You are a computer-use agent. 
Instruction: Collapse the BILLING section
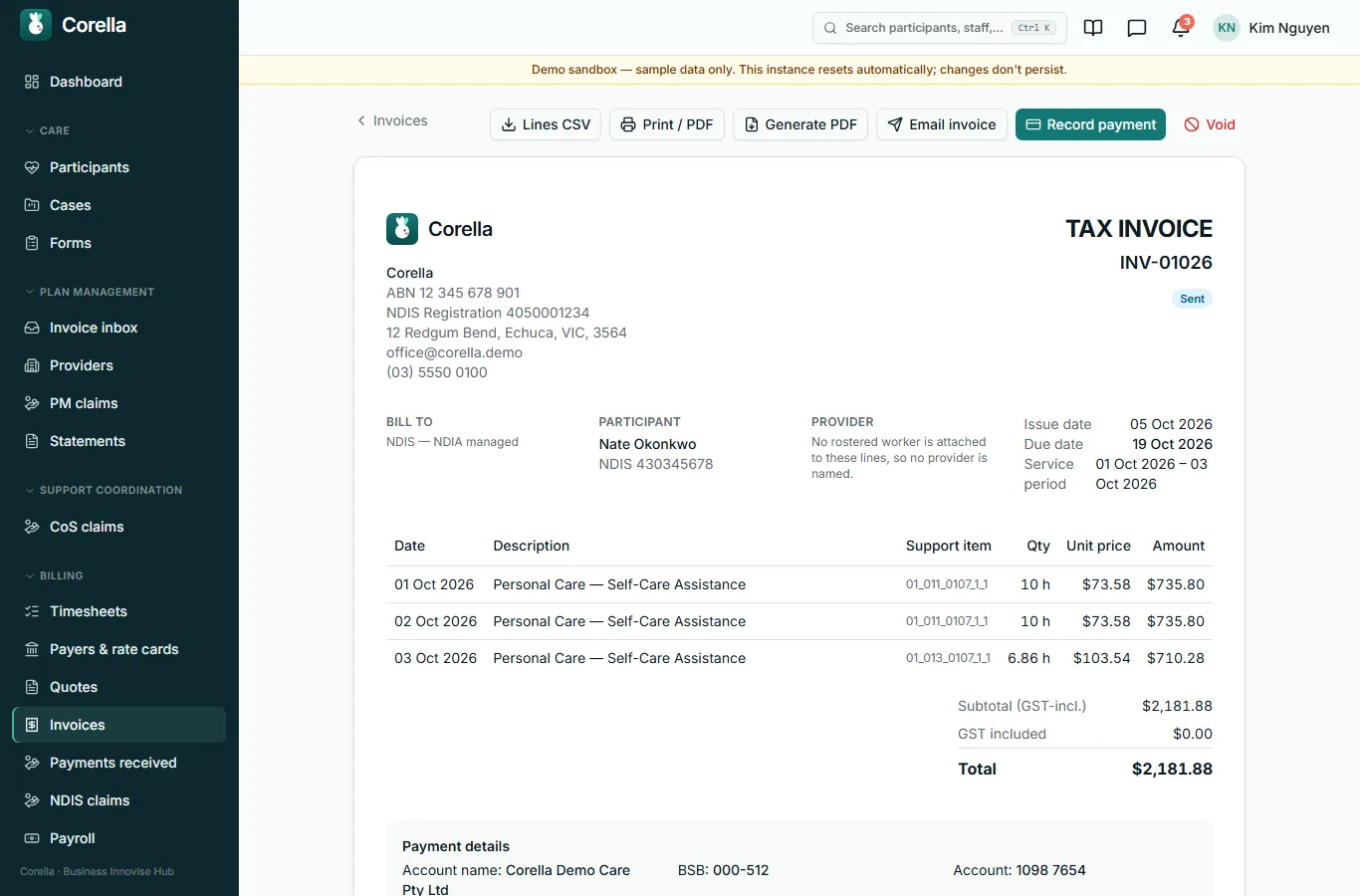[54, 575]
